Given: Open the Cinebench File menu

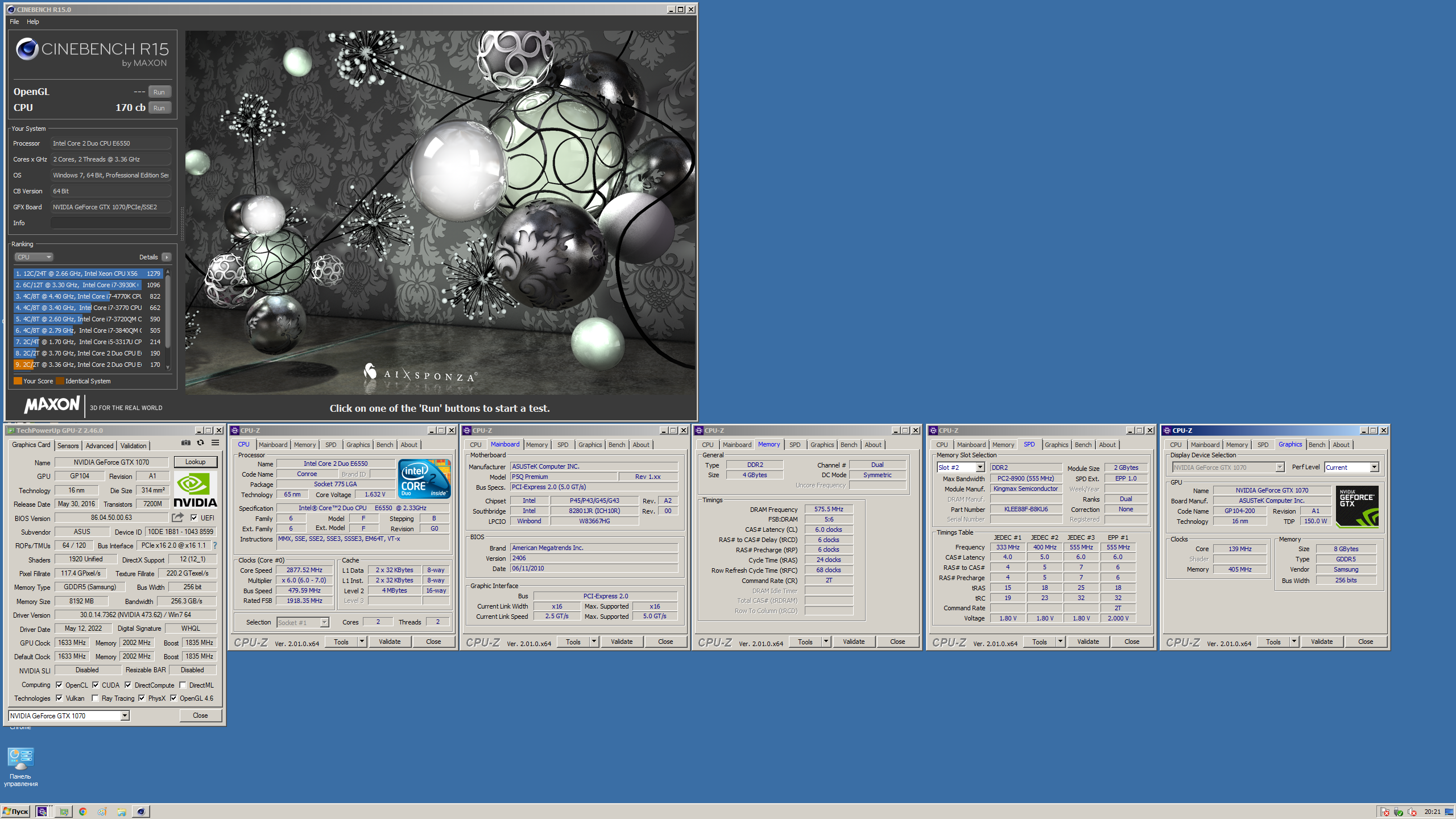Looking at the screenshot, I should [14, 22].
